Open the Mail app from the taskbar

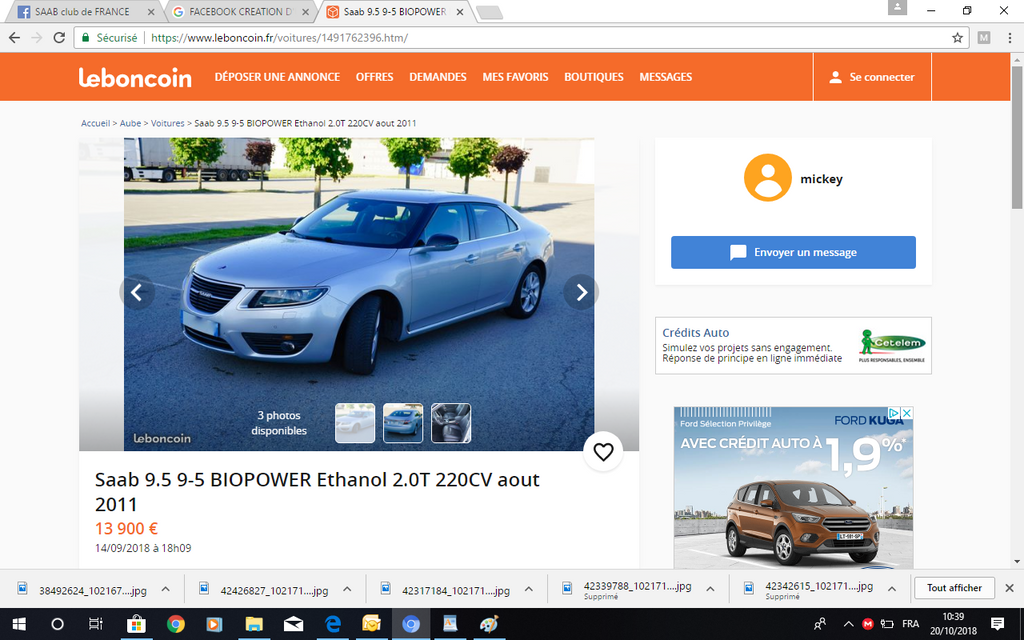[x=293, y=624]
